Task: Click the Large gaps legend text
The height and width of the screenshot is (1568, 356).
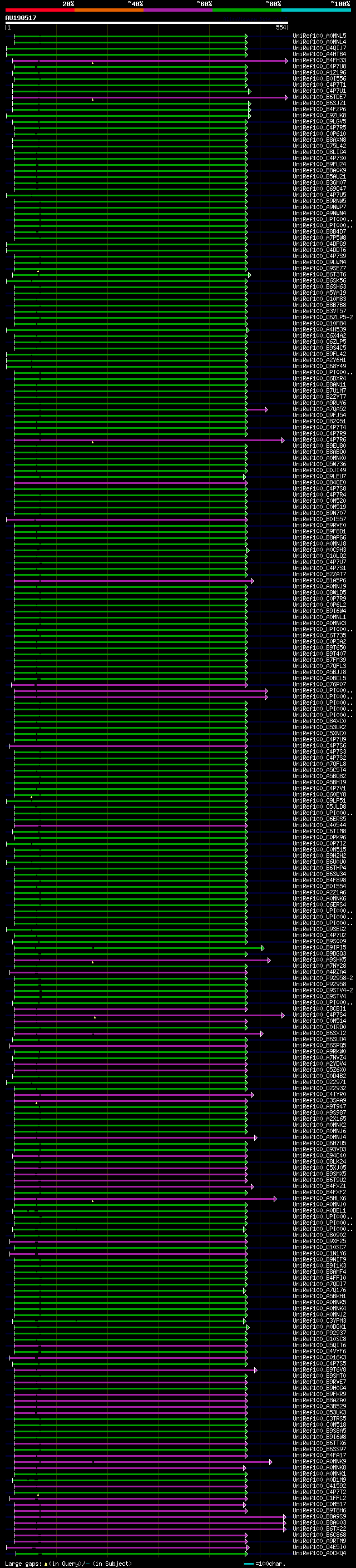Action: [x=68, y=1563]
